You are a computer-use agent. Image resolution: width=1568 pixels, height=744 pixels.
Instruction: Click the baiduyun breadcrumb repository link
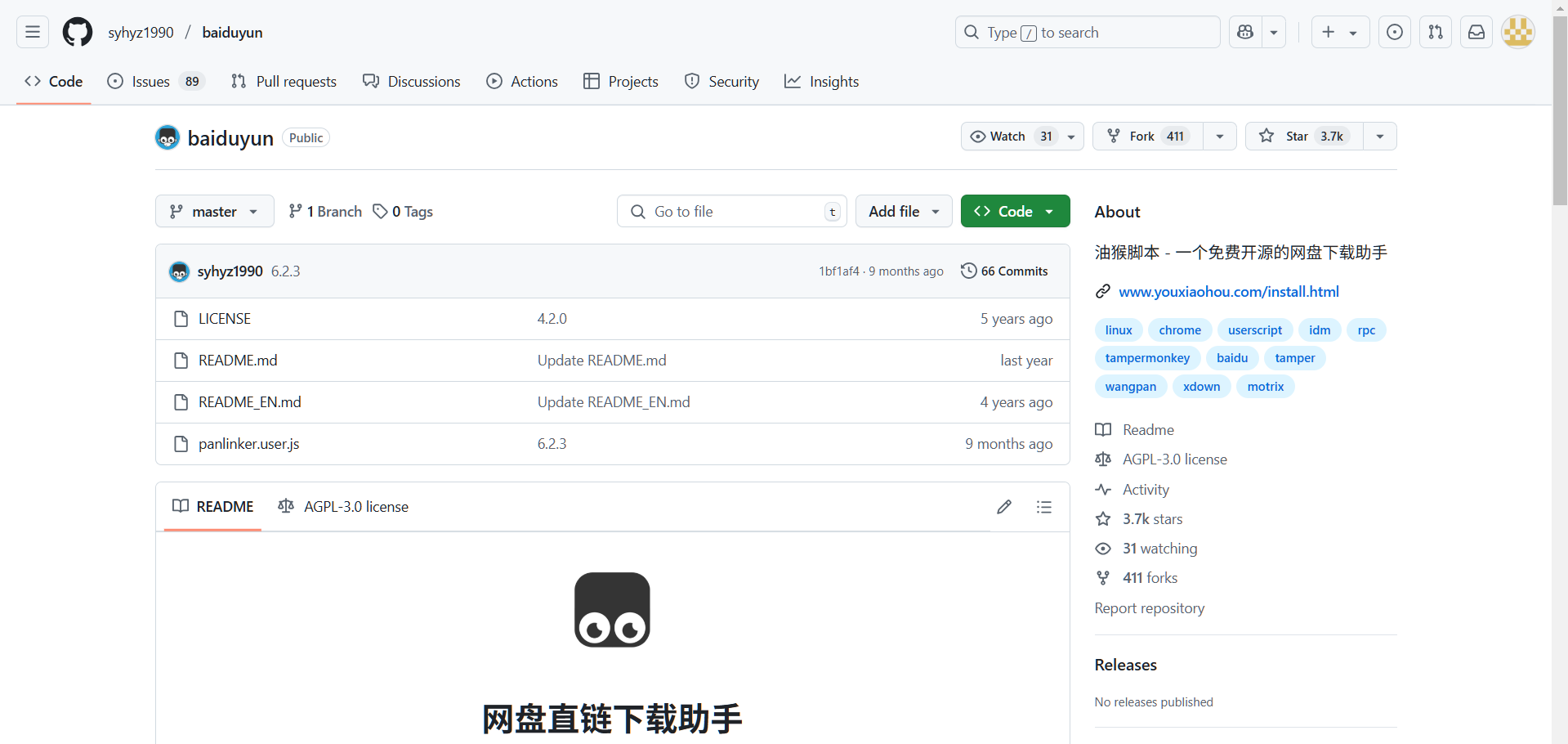pos(232,32)
